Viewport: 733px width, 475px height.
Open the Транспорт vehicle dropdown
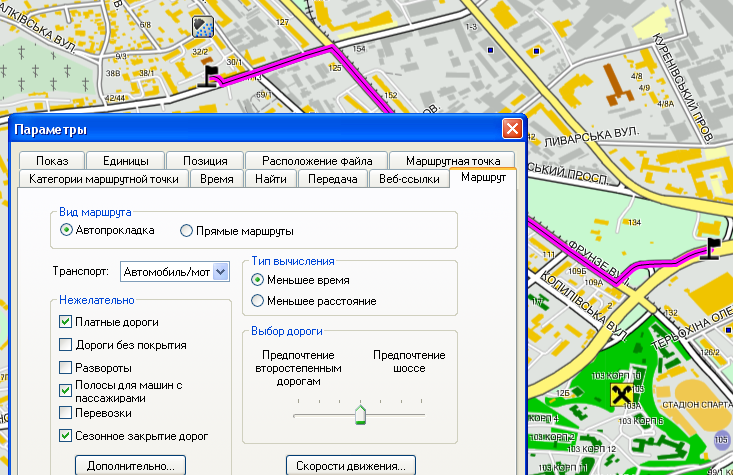coord(221,271)
